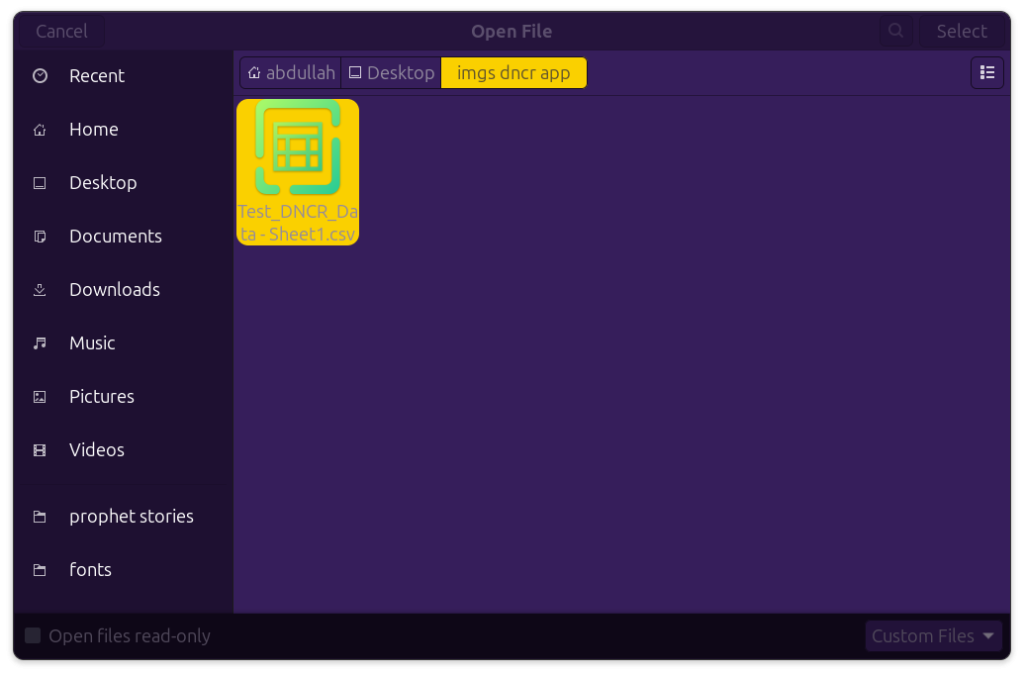Click the Music note icon in sidebar

click(40, 343)
